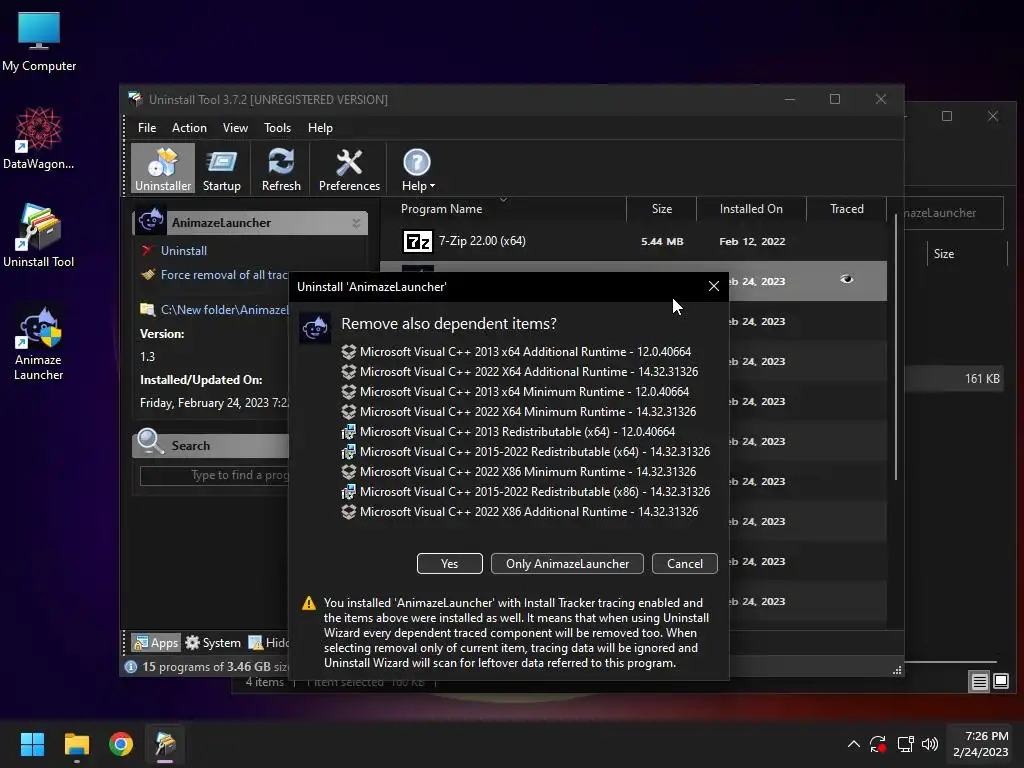Open the File menu
Screen dimensions: 1024x768
click(147, 128)
